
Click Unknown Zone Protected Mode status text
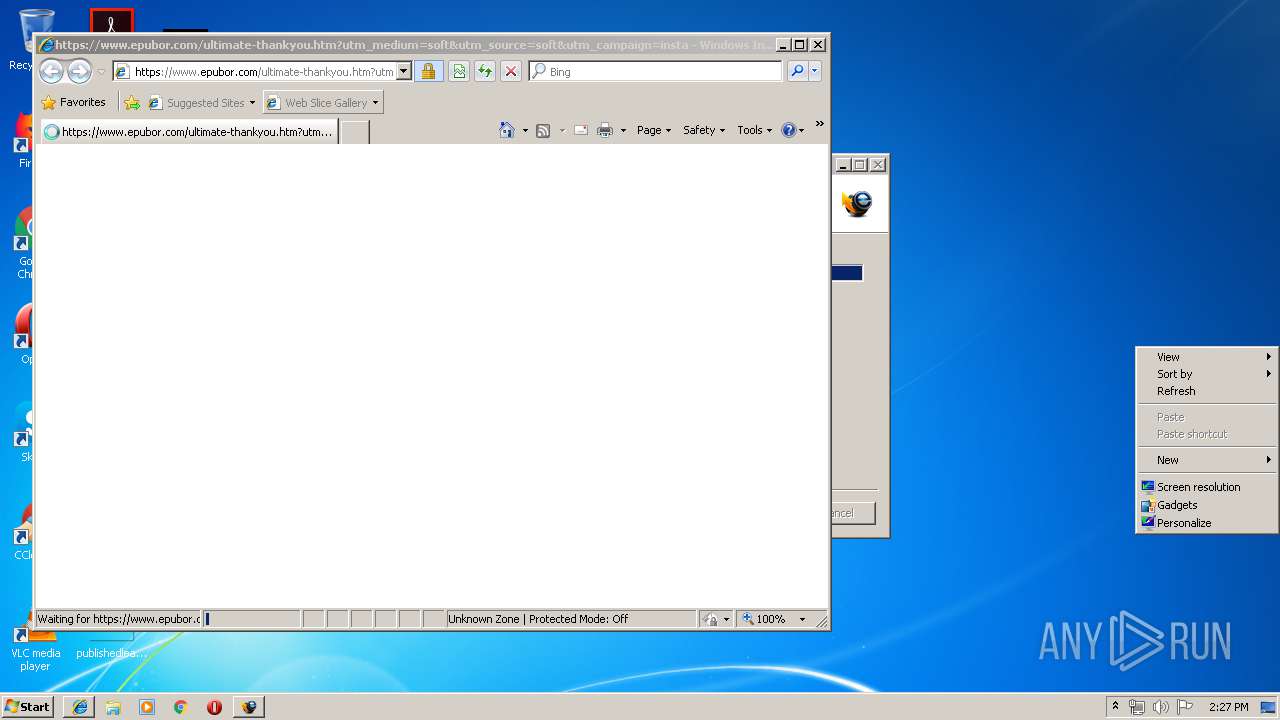tap(538, 619)
